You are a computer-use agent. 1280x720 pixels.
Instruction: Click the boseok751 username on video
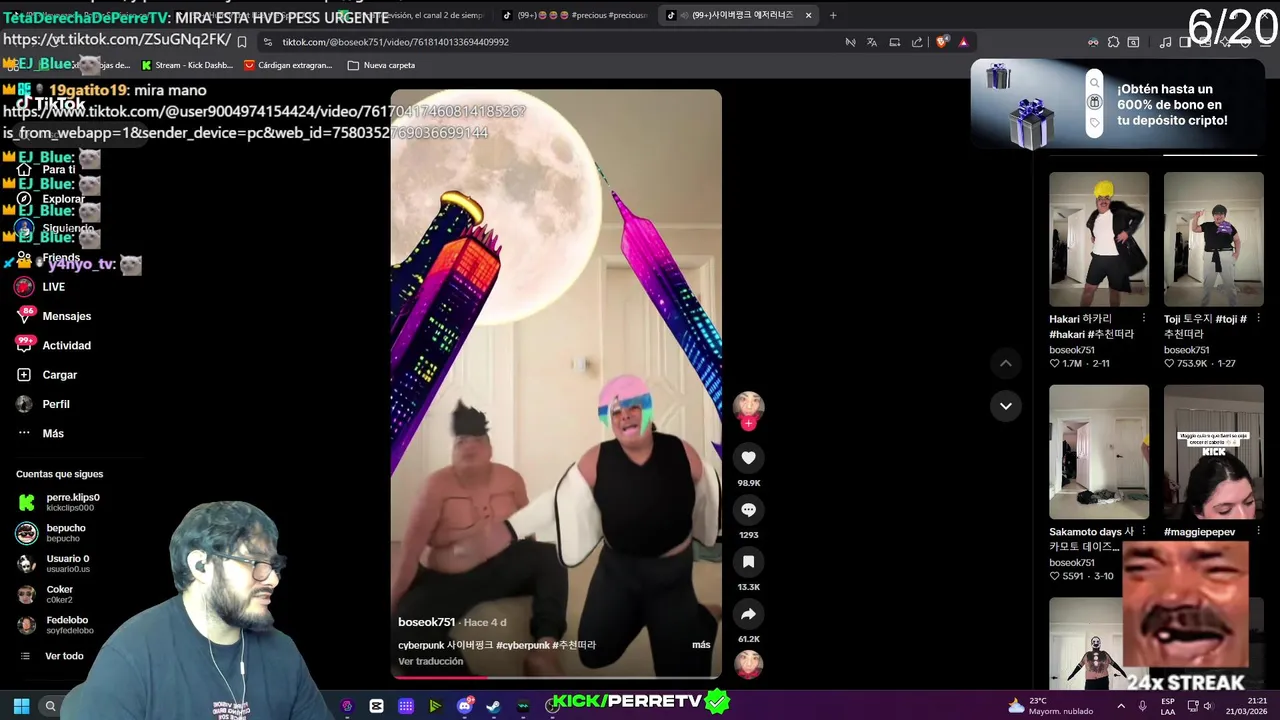coord(426,622)
